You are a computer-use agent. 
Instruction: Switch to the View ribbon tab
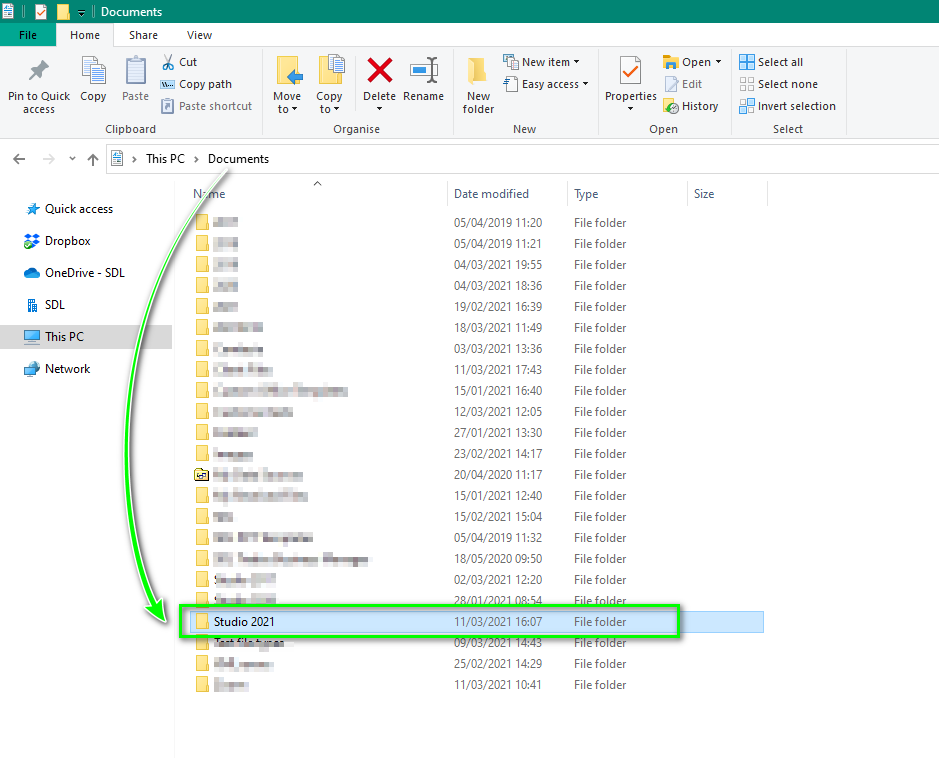pyautogui.click(x=199, y=35)
